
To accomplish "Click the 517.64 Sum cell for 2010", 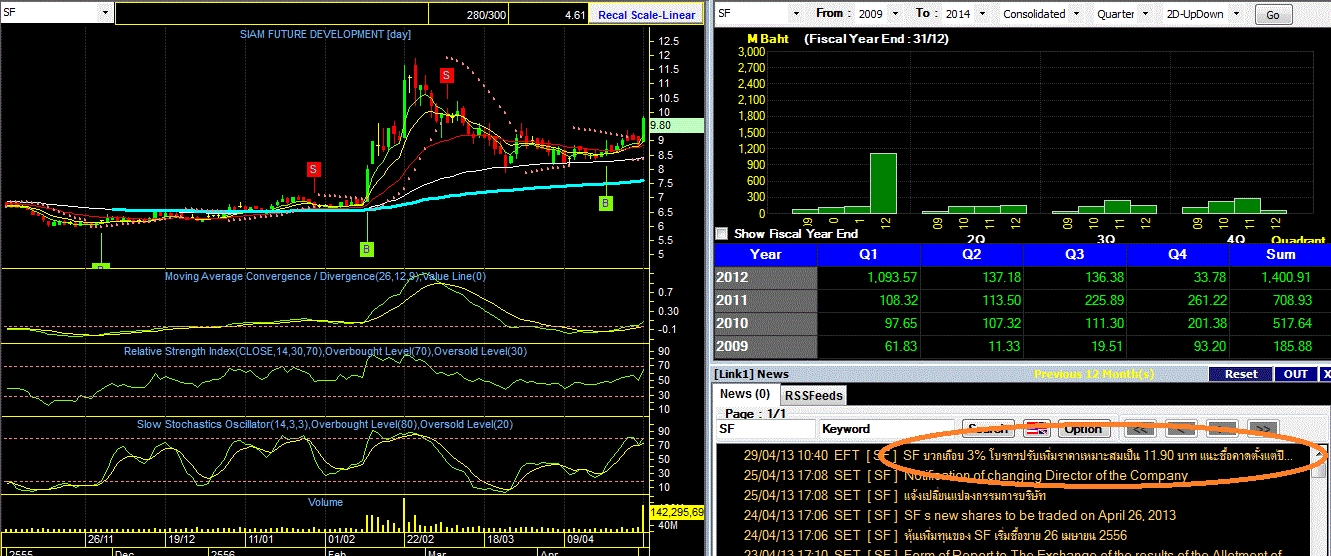I will pyautogui.click(x=1281, y=323).
